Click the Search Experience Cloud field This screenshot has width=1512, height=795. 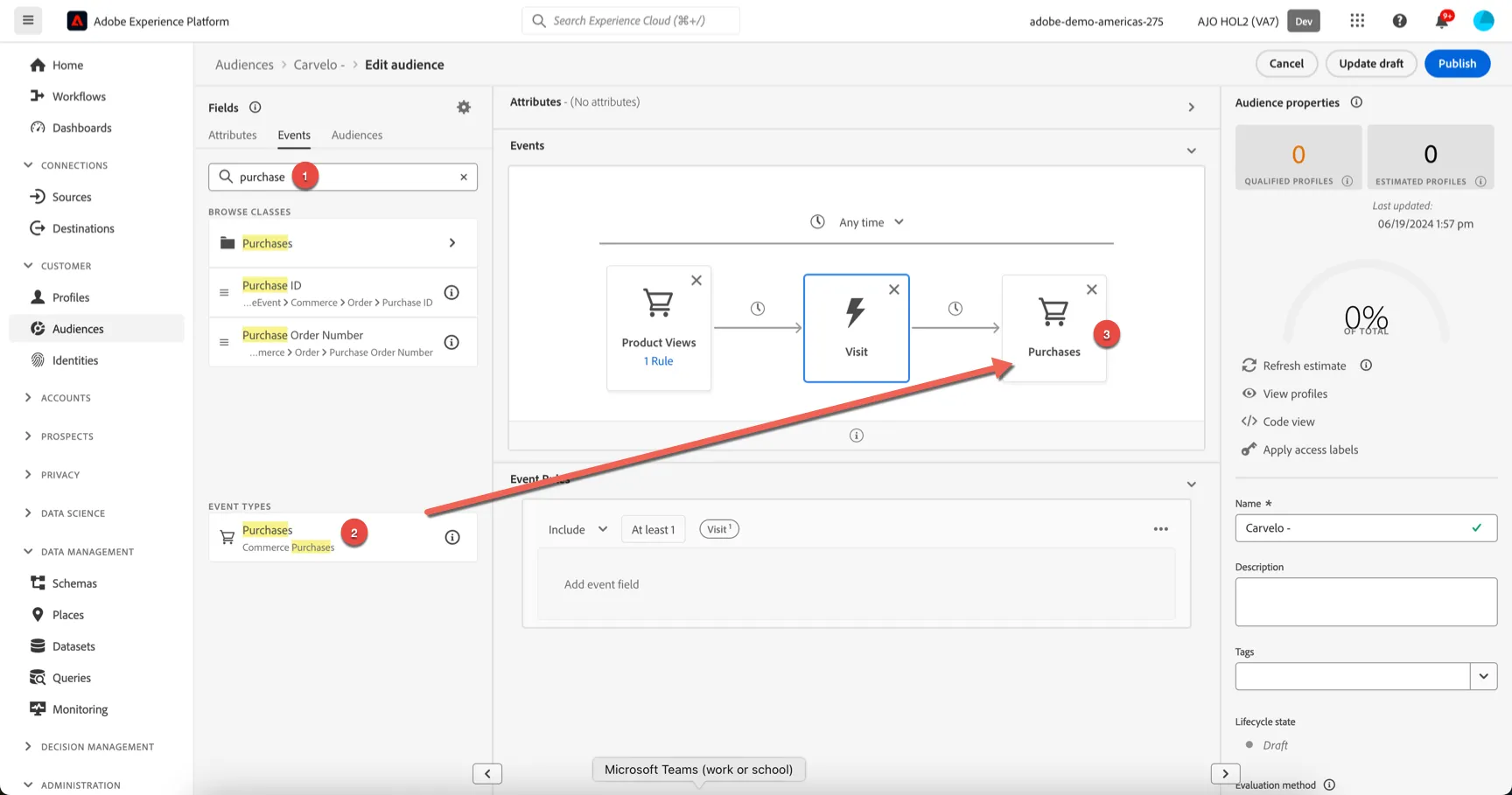(631, 21)
